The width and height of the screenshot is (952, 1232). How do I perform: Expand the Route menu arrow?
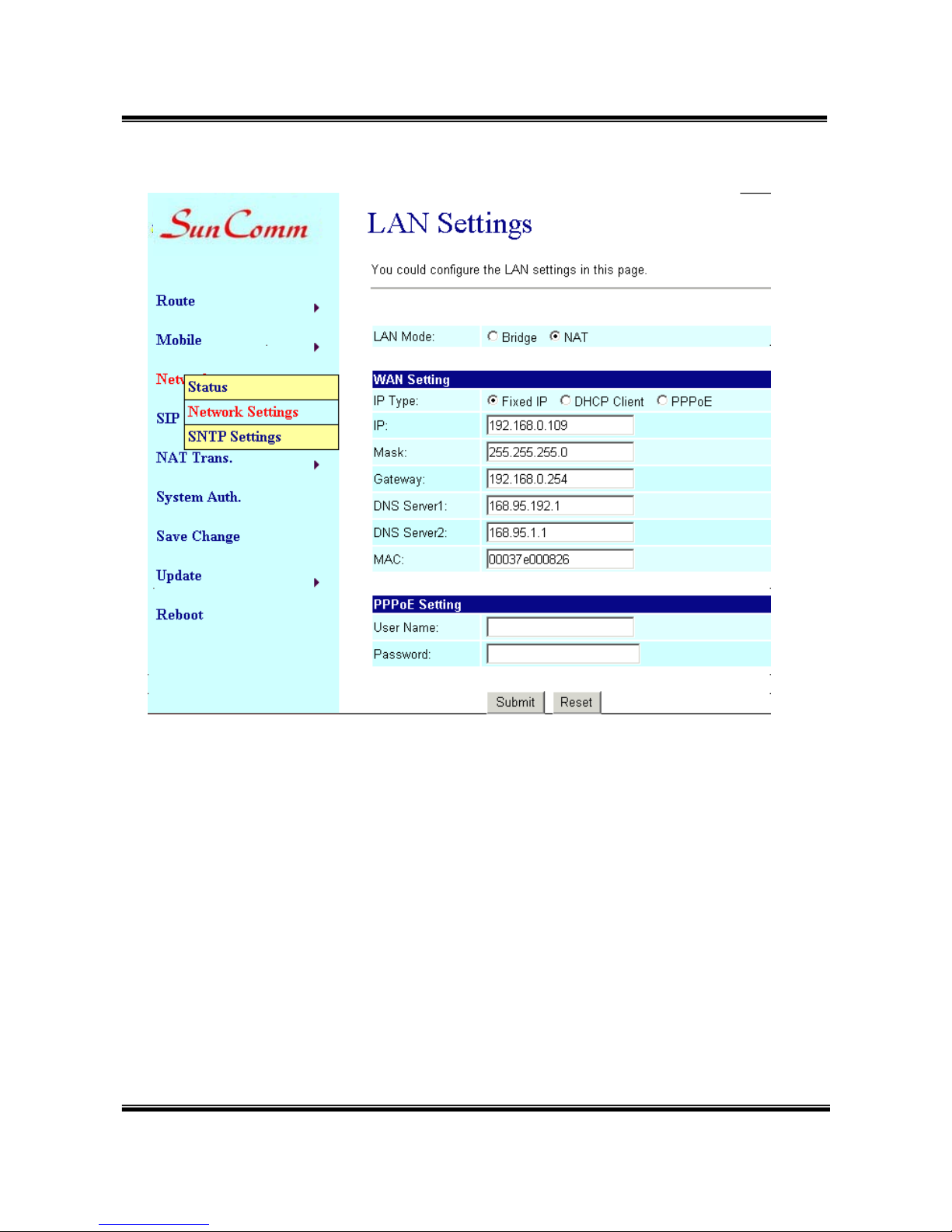pos(316,308)
